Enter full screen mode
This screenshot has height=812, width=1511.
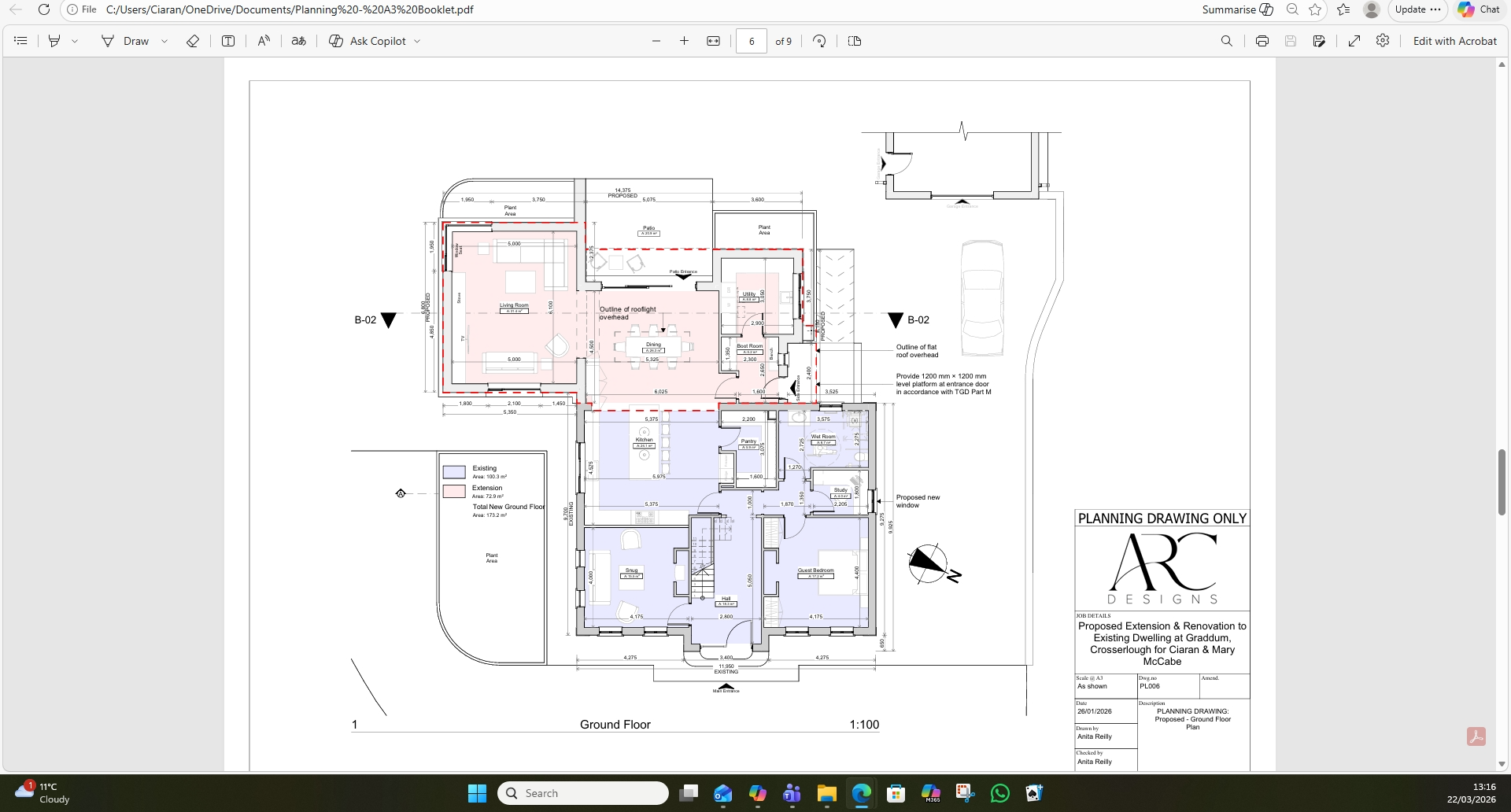(x=1354, y=41)
